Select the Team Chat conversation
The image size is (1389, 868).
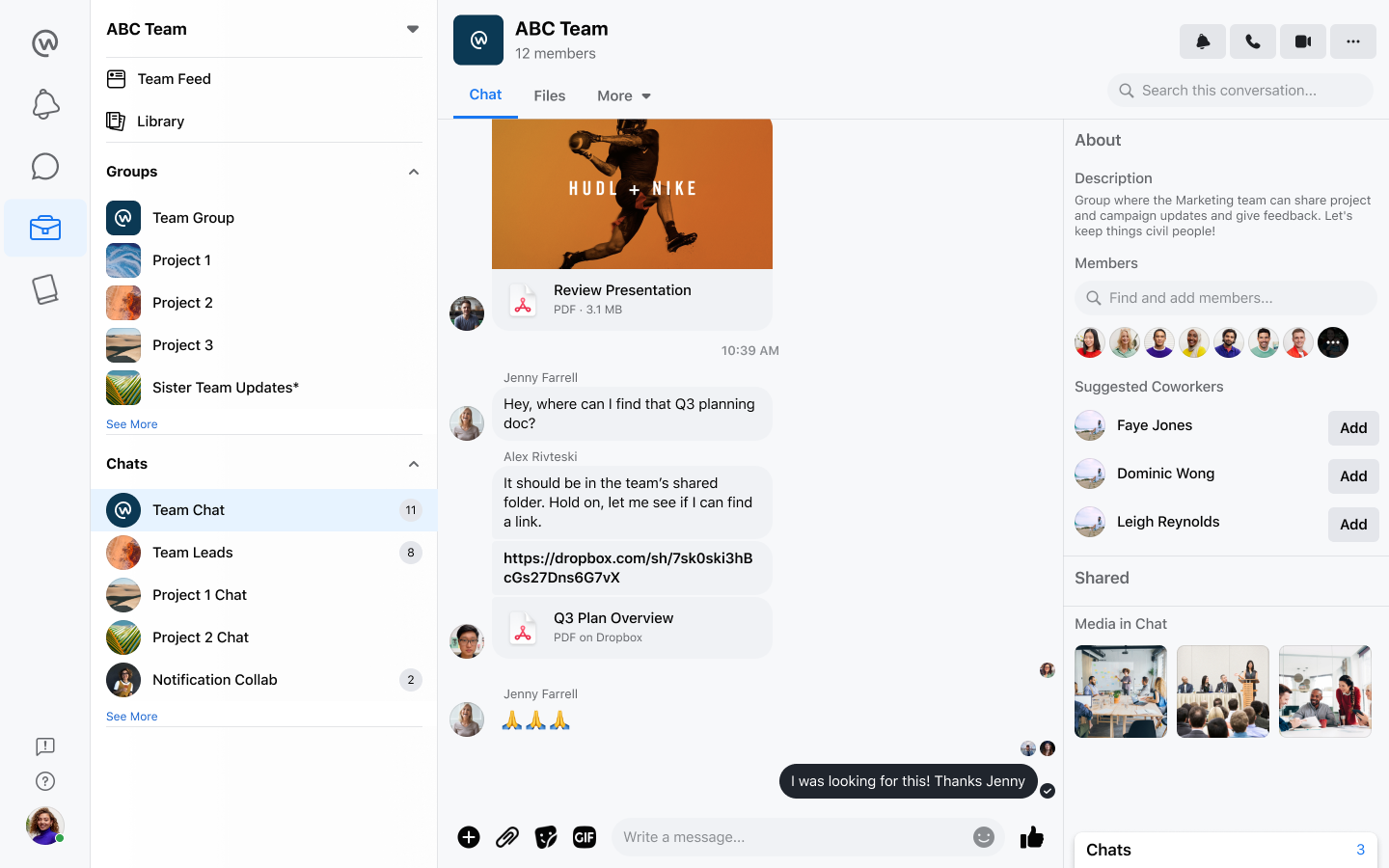pos(263,510)
